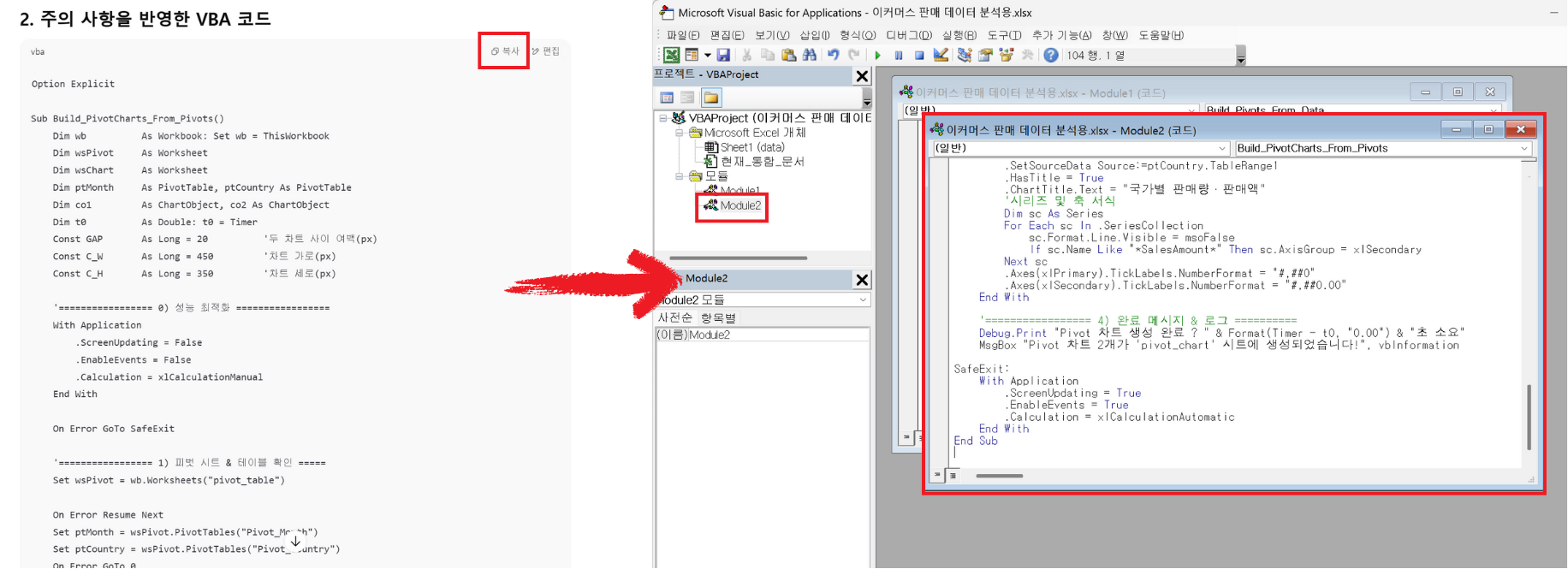
Task: Click Full Module View icon in Module2 window
Action: [953, 475]
